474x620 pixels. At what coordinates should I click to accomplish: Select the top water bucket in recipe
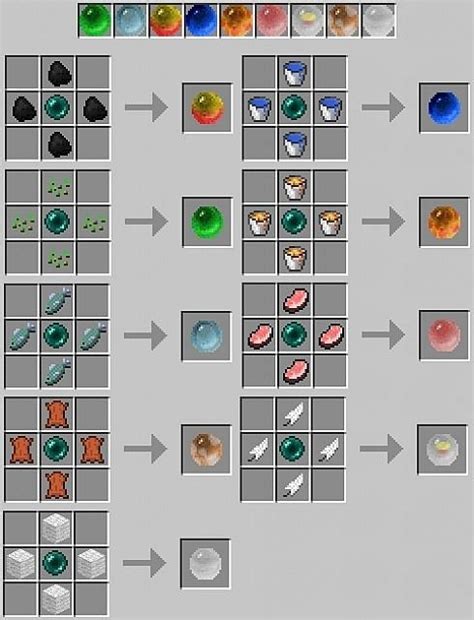[295, 72]
